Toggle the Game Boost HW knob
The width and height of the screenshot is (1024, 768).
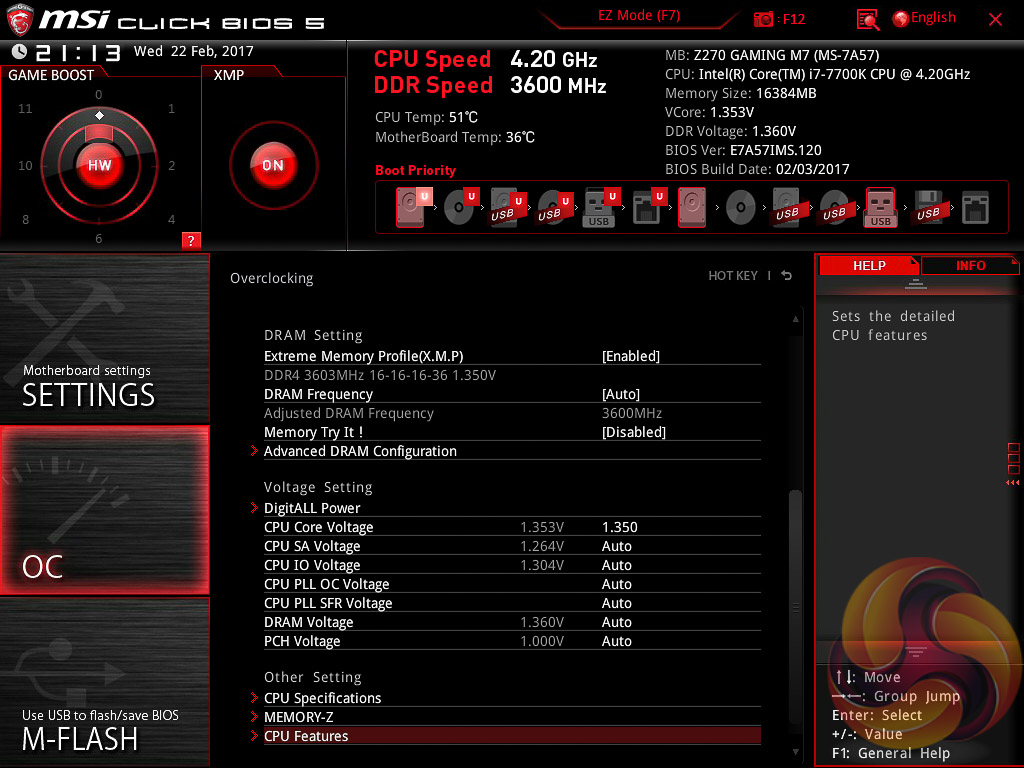[x=99, y=165]
